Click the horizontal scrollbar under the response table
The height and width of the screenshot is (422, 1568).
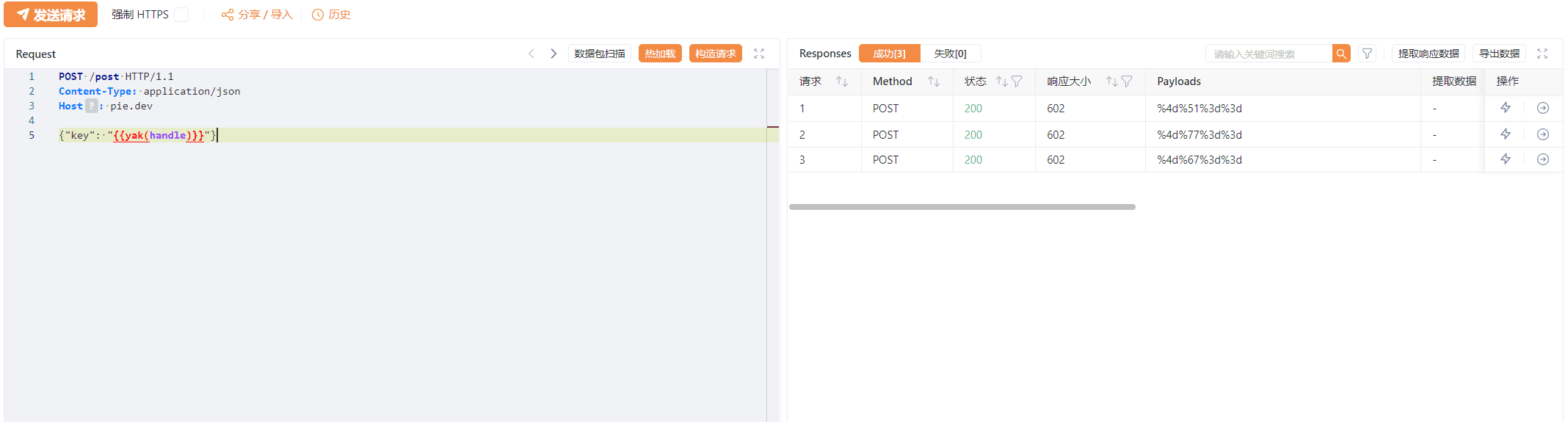click(x=962, y=207)
